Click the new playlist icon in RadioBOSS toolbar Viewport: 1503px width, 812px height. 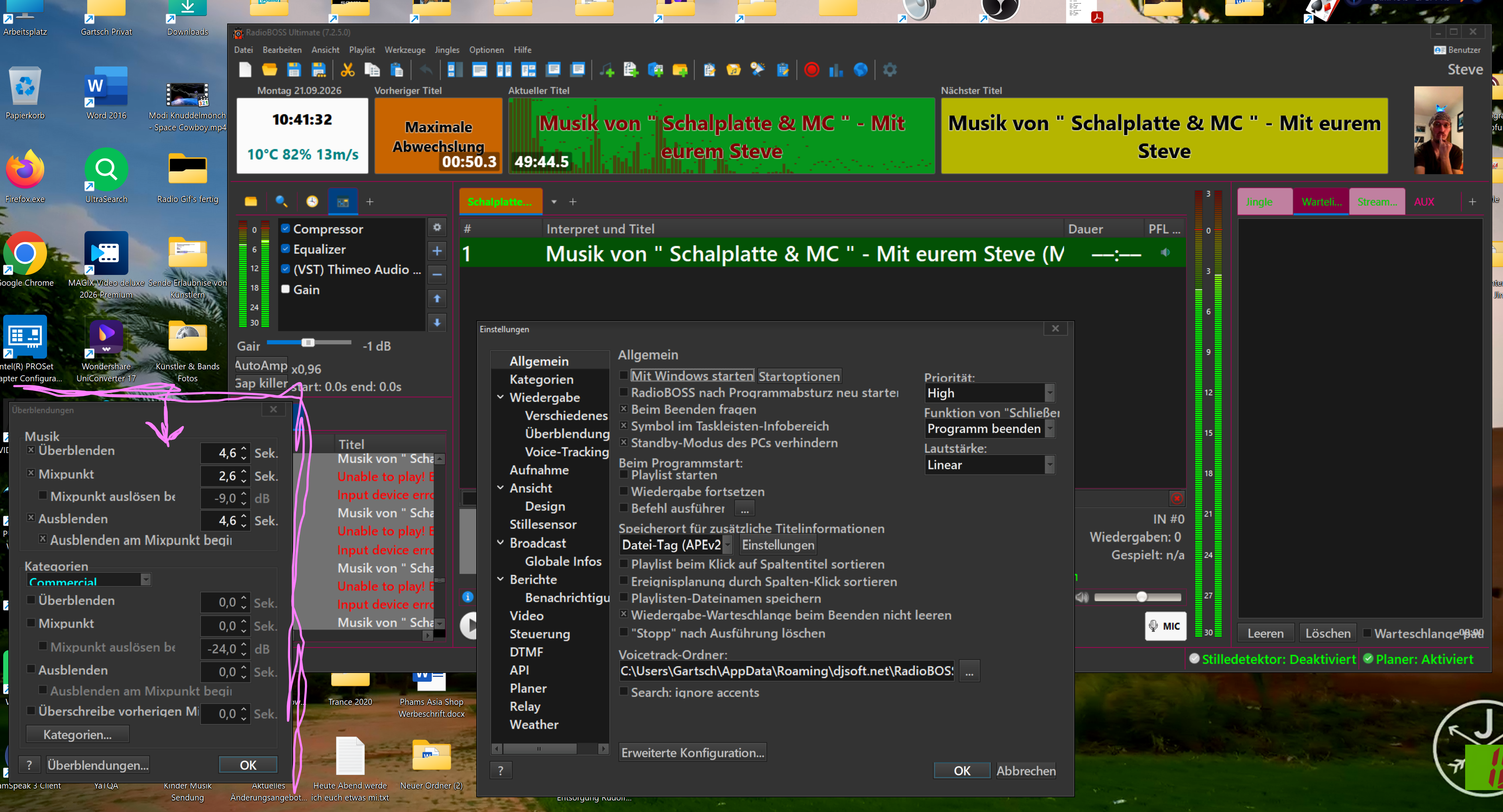pos(245,70)
